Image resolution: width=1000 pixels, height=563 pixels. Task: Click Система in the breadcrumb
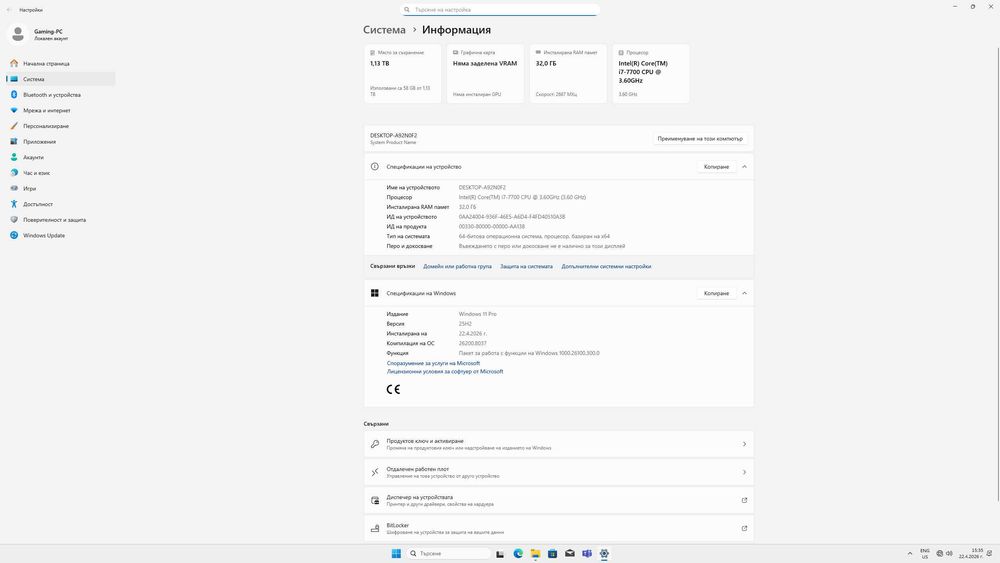coord(384,30)
